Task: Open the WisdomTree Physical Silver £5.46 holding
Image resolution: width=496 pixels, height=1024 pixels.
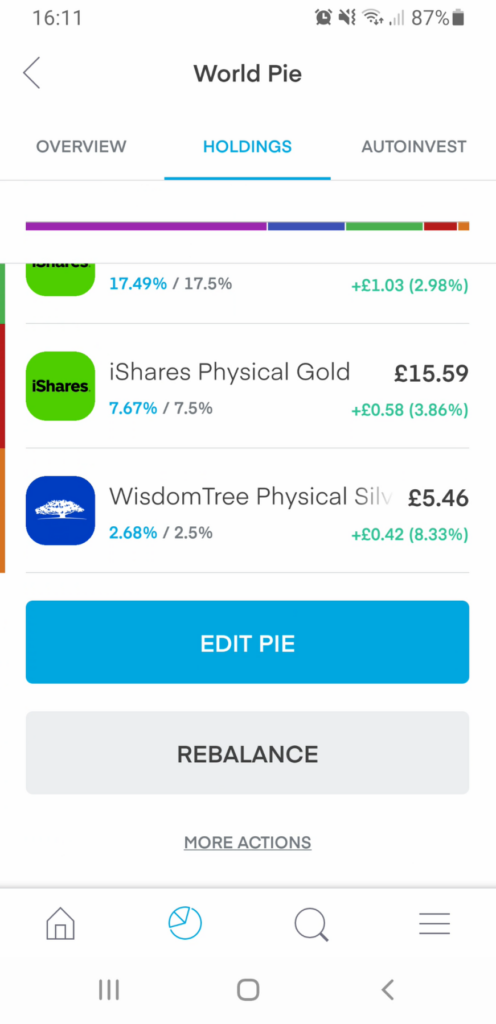Action: pyautogui.click(x=247, y=510)
